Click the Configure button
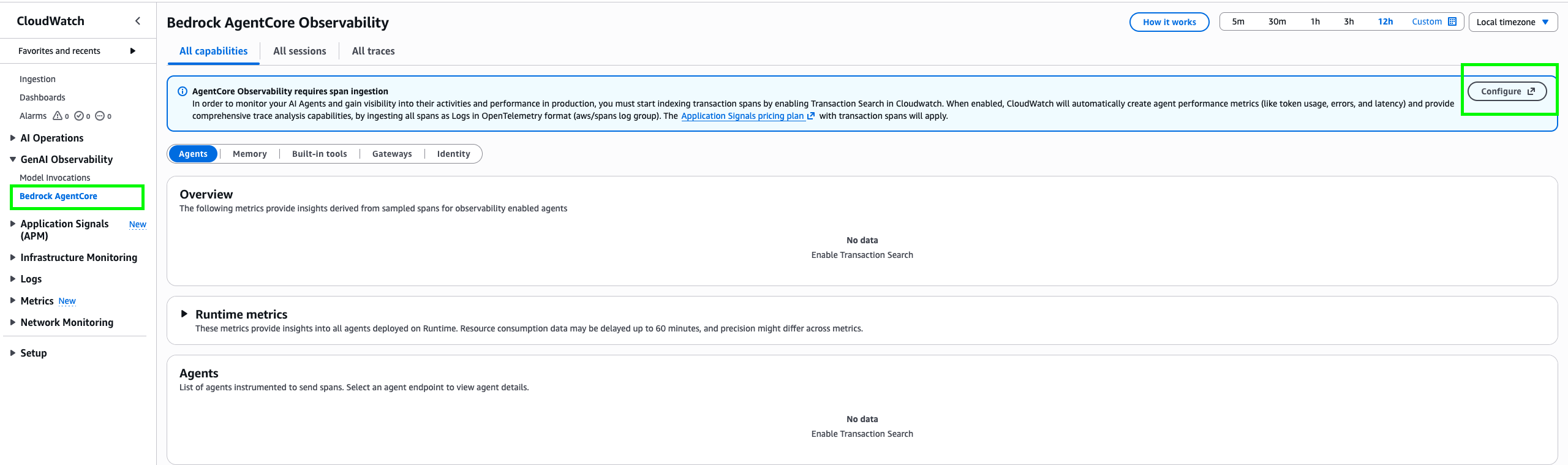This screenshot has width=1568, height=465. (1507, 91)
